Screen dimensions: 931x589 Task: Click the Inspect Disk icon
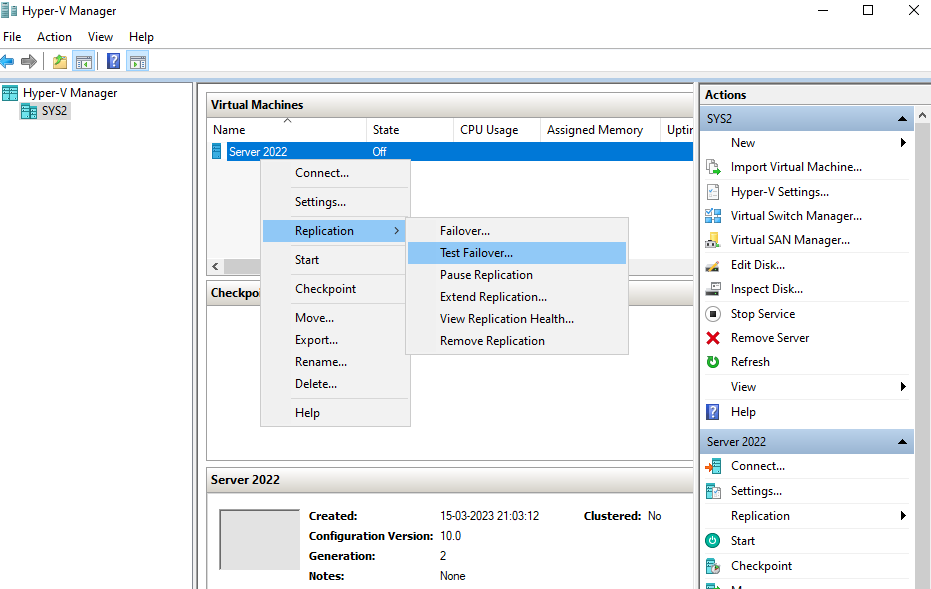713,289
